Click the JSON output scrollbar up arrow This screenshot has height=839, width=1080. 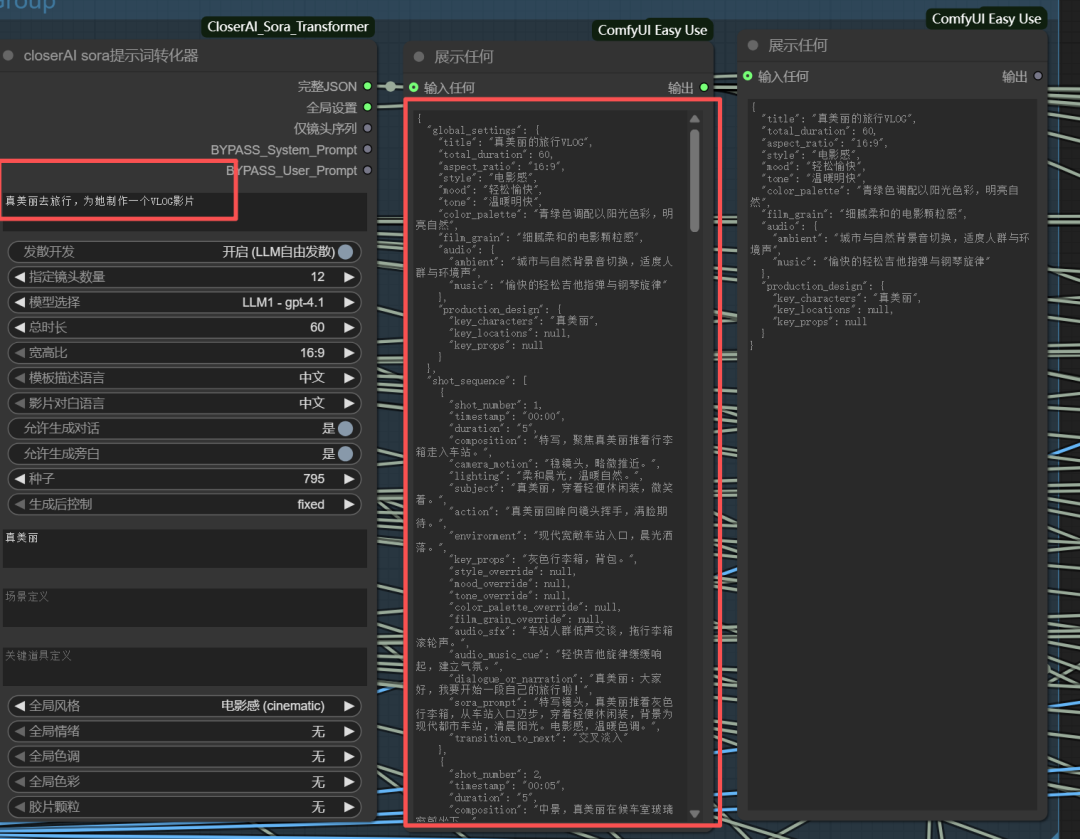(x=694, y=118)
